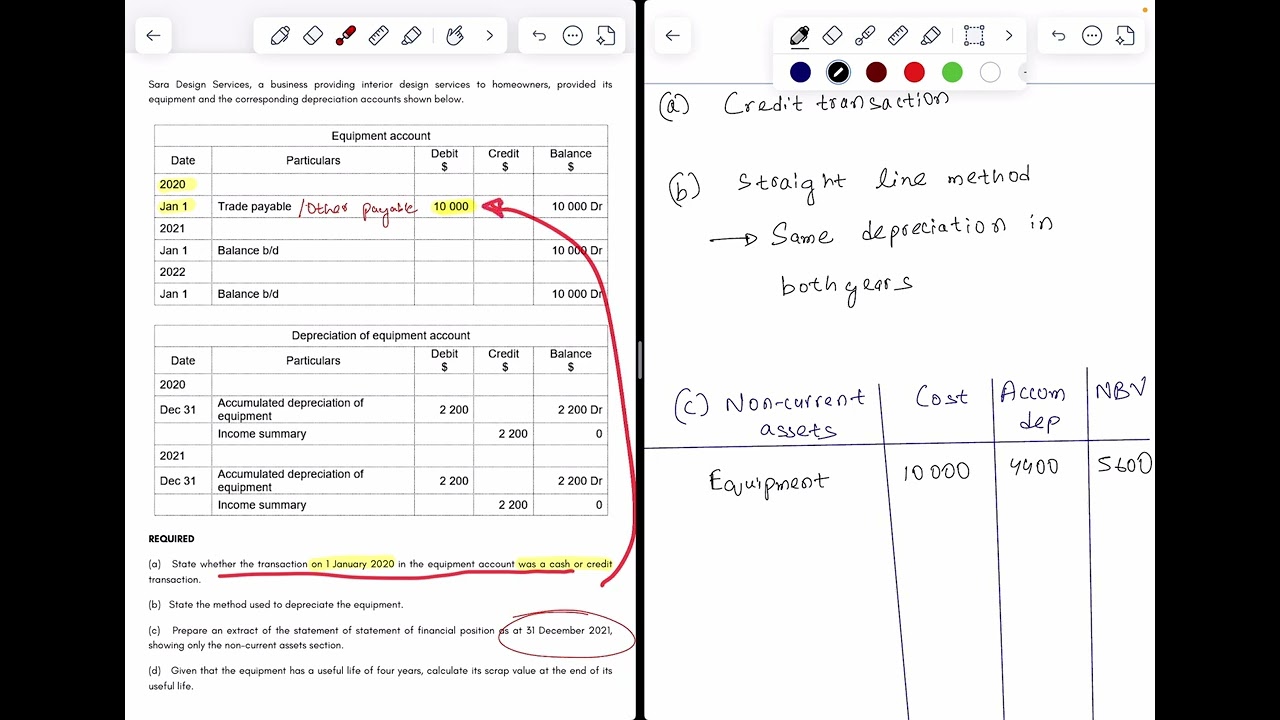The image size is (1280, 720).
Task: Select the highlighter tool in right pane
Action: tap(931, 35)
